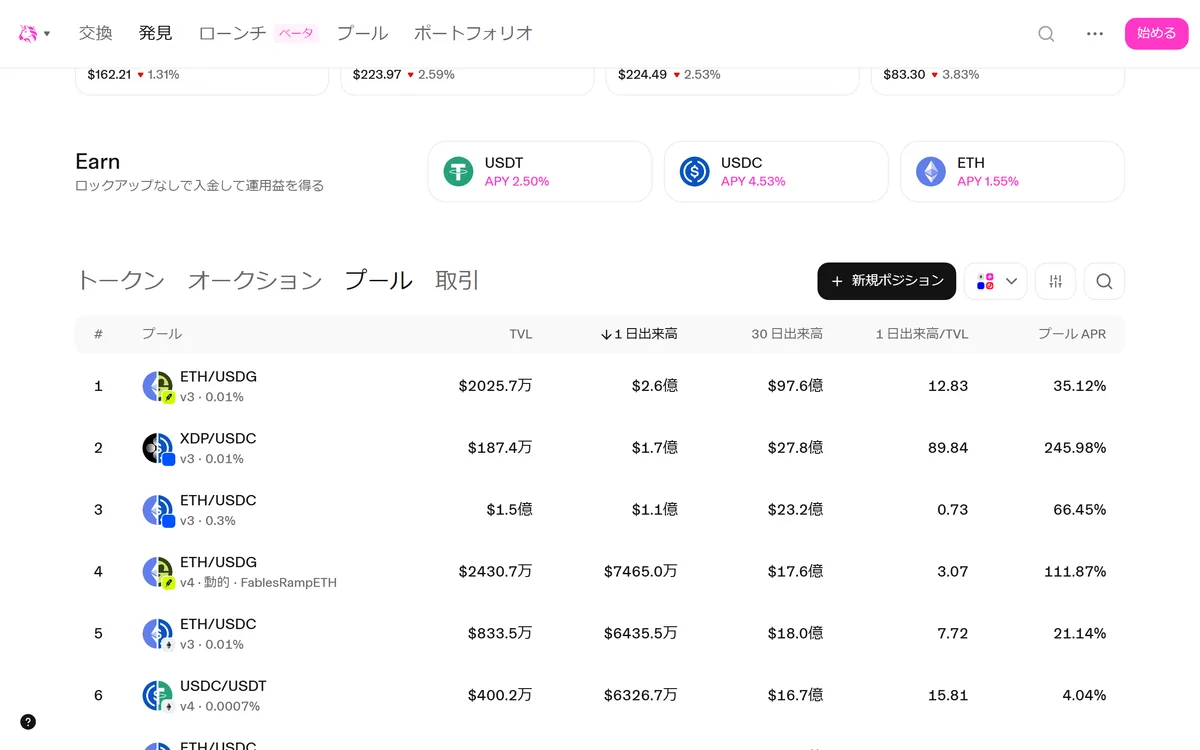The width and height of the screenshot is (1200, 750).
Task: Click the USDT token icon
Action: coord(459,172)
